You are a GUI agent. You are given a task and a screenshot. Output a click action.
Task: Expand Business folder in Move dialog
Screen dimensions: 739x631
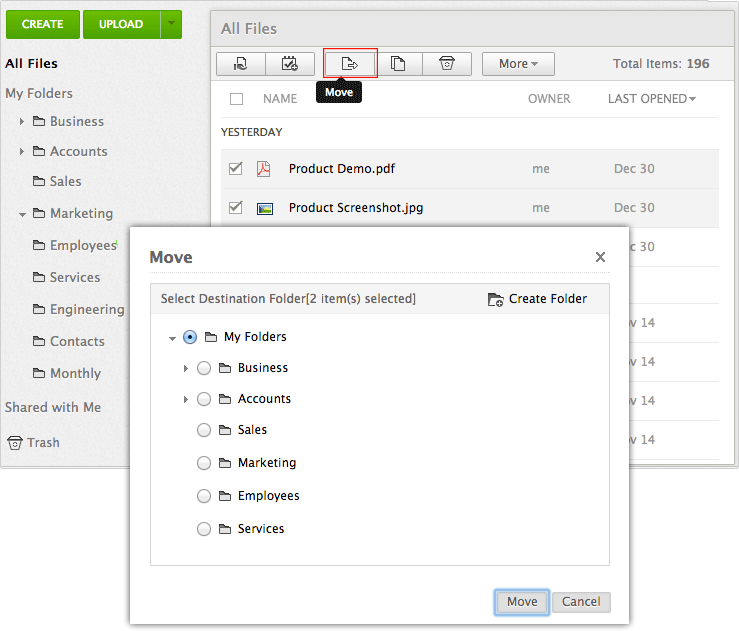tap(186, 369)
